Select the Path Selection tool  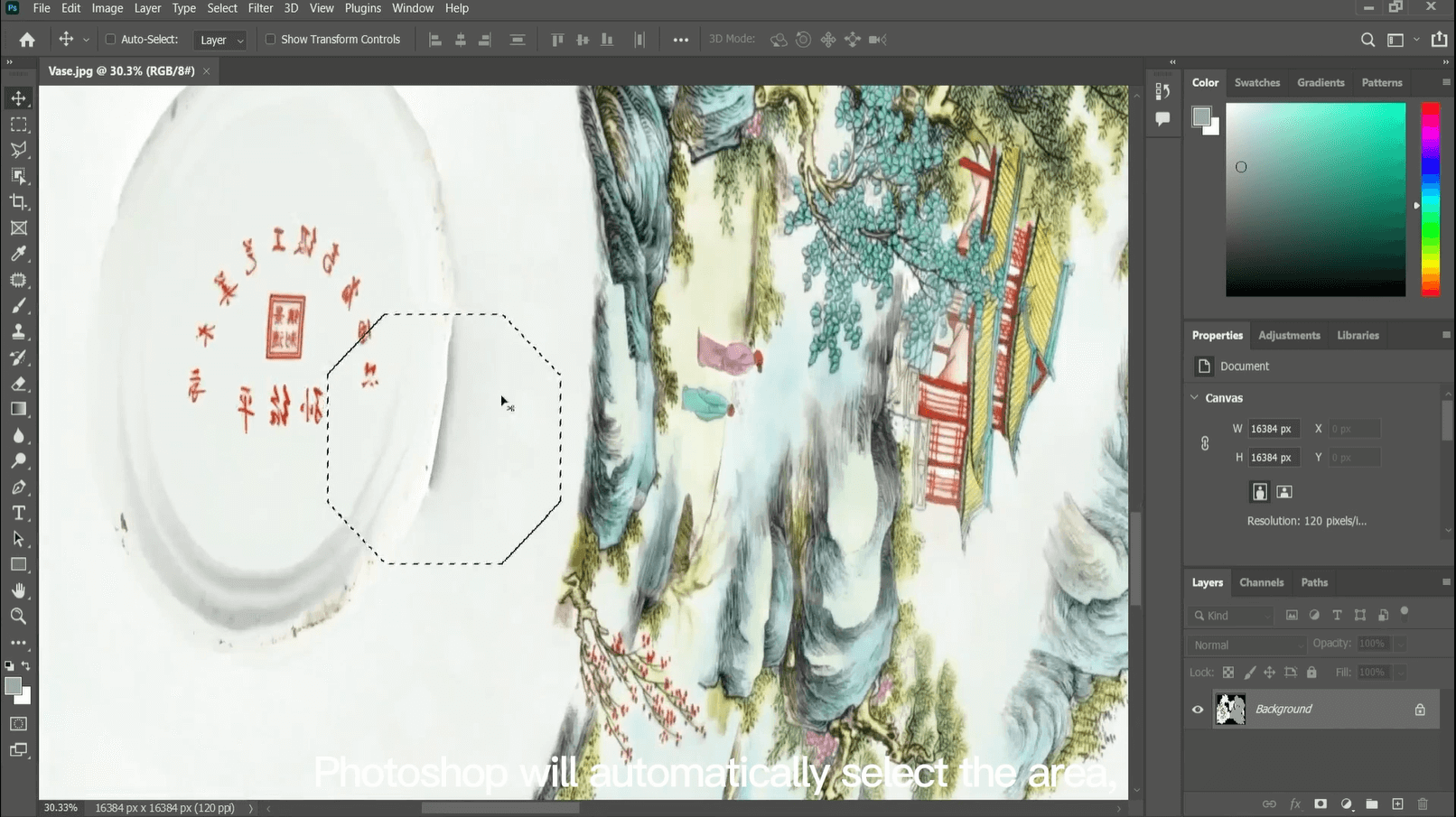click(x=18, y=539)
